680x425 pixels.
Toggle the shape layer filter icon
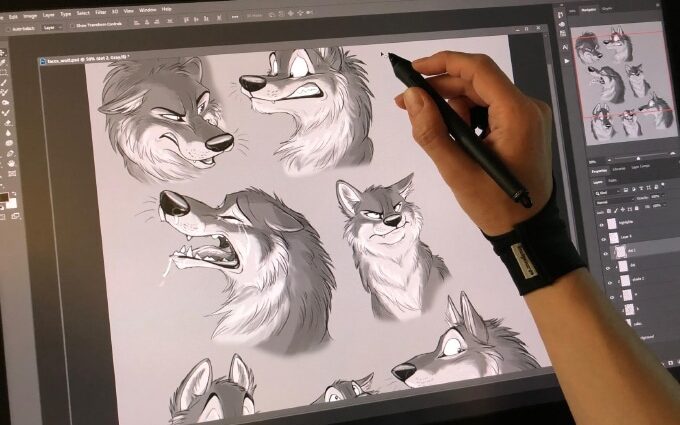(x=648, y=187)
